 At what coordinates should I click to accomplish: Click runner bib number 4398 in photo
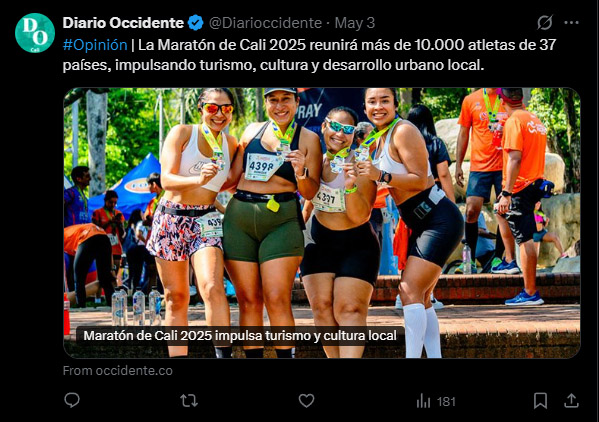[x=260, y=167]
